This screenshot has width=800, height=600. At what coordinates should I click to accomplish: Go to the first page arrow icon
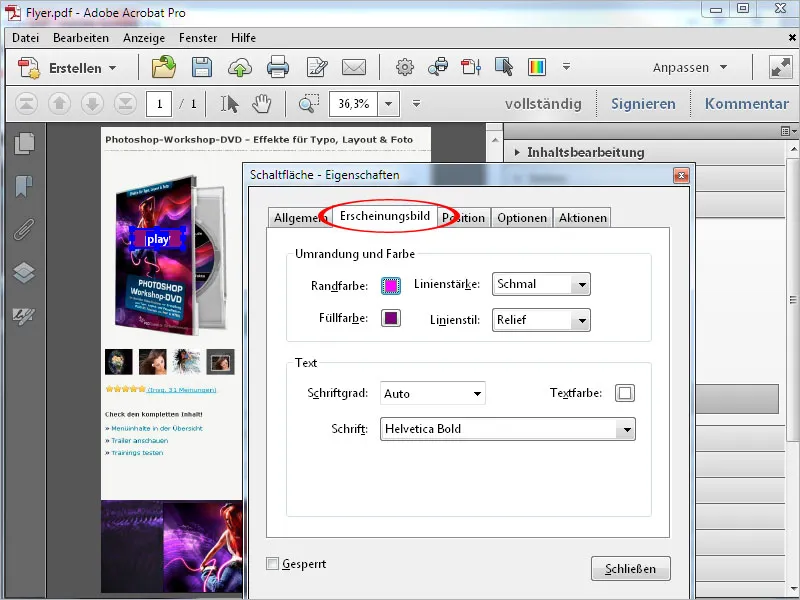(27, 104)
